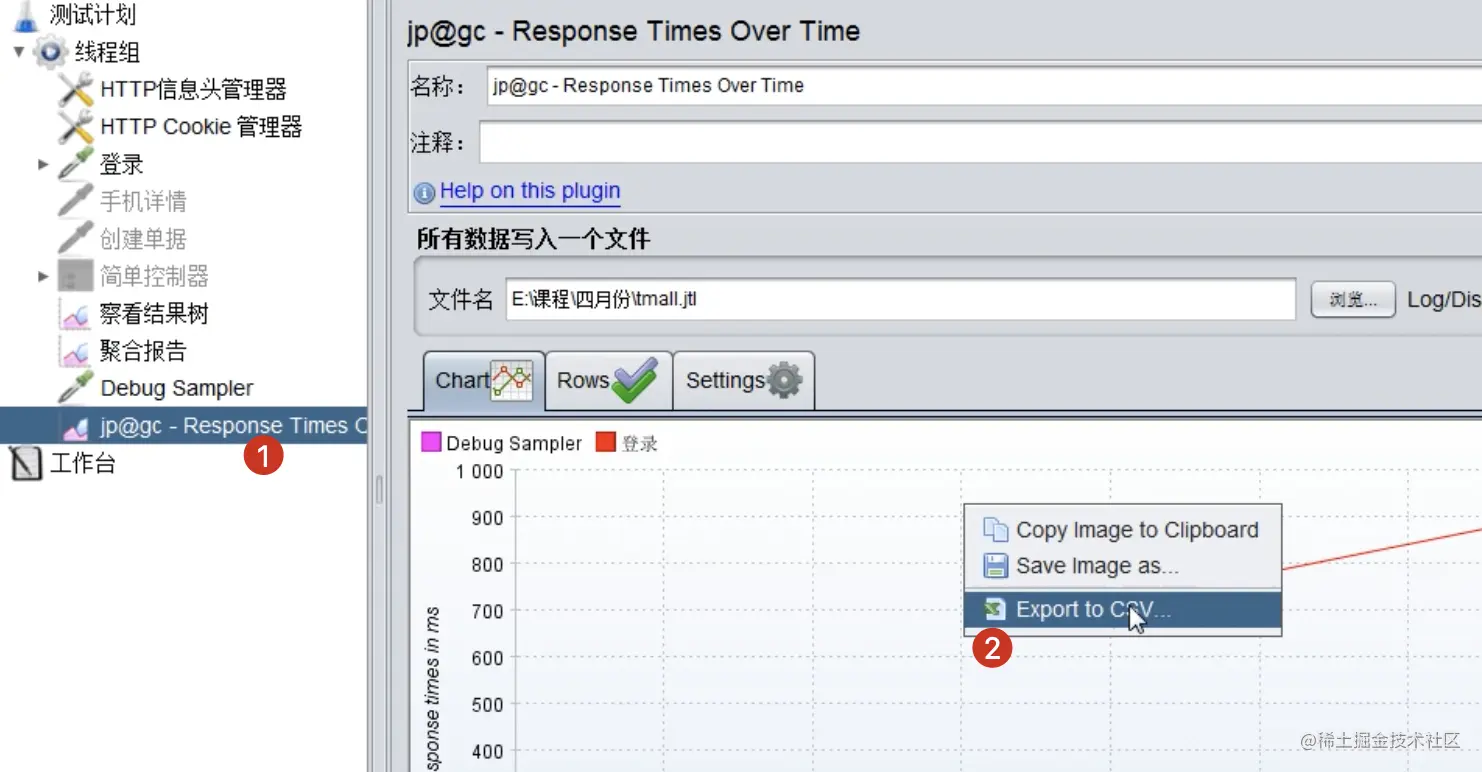
Task: Click into the 注释 comment field
Action: tap(980, 143)
